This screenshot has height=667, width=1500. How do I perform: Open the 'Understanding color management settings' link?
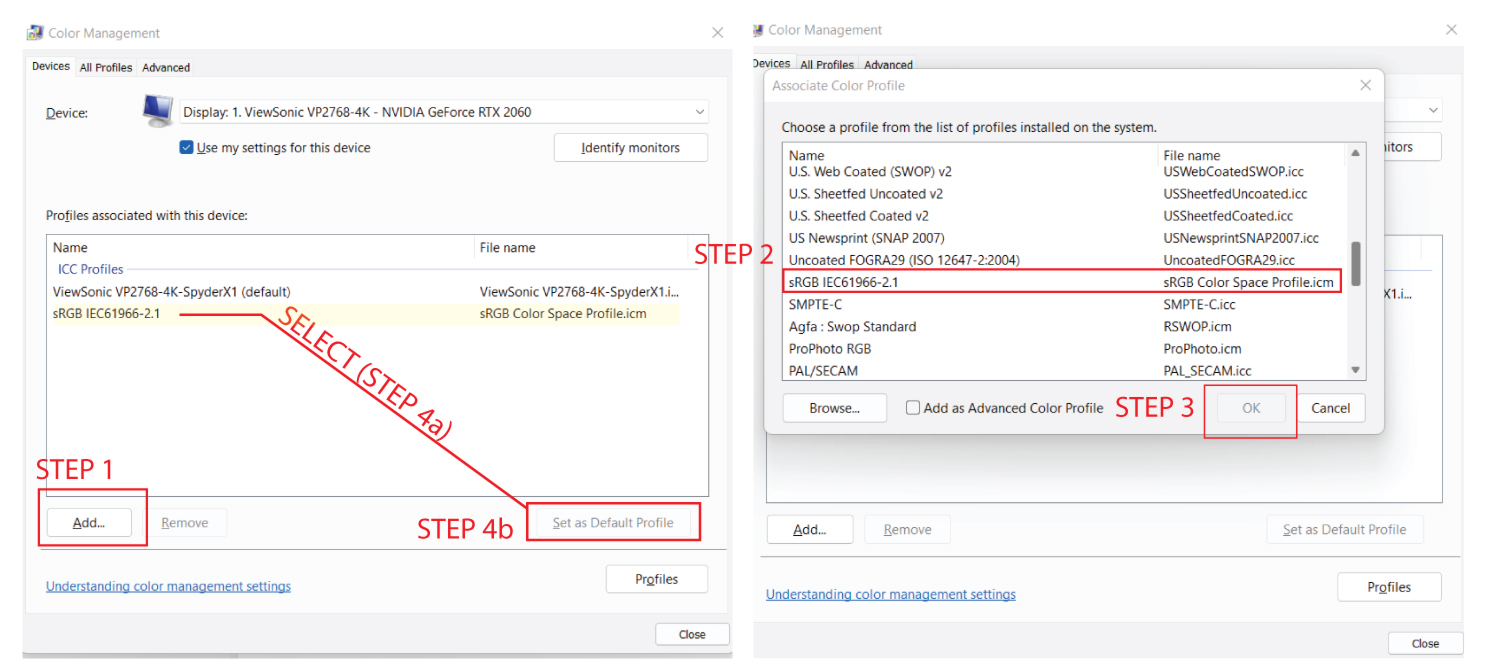coord(168,585)
